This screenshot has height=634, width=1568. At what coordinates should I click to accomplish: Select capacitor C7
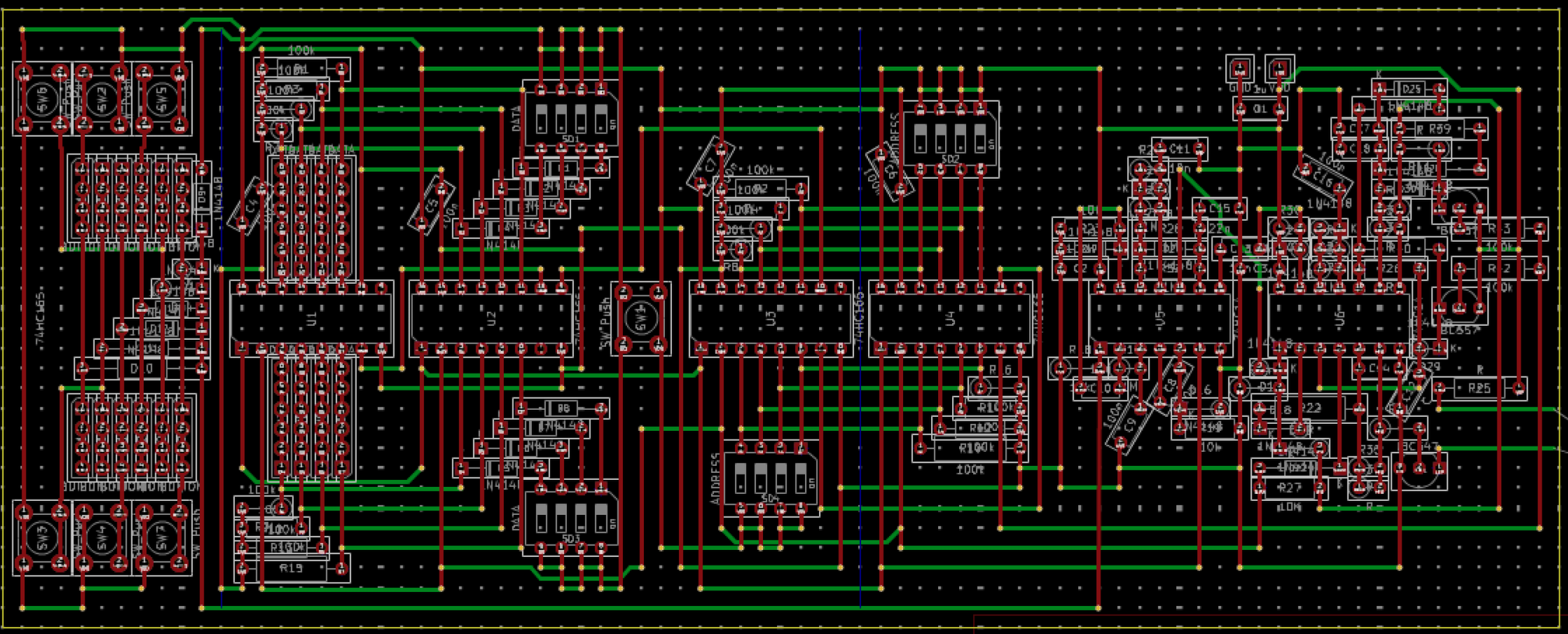[x=710, y=165]
